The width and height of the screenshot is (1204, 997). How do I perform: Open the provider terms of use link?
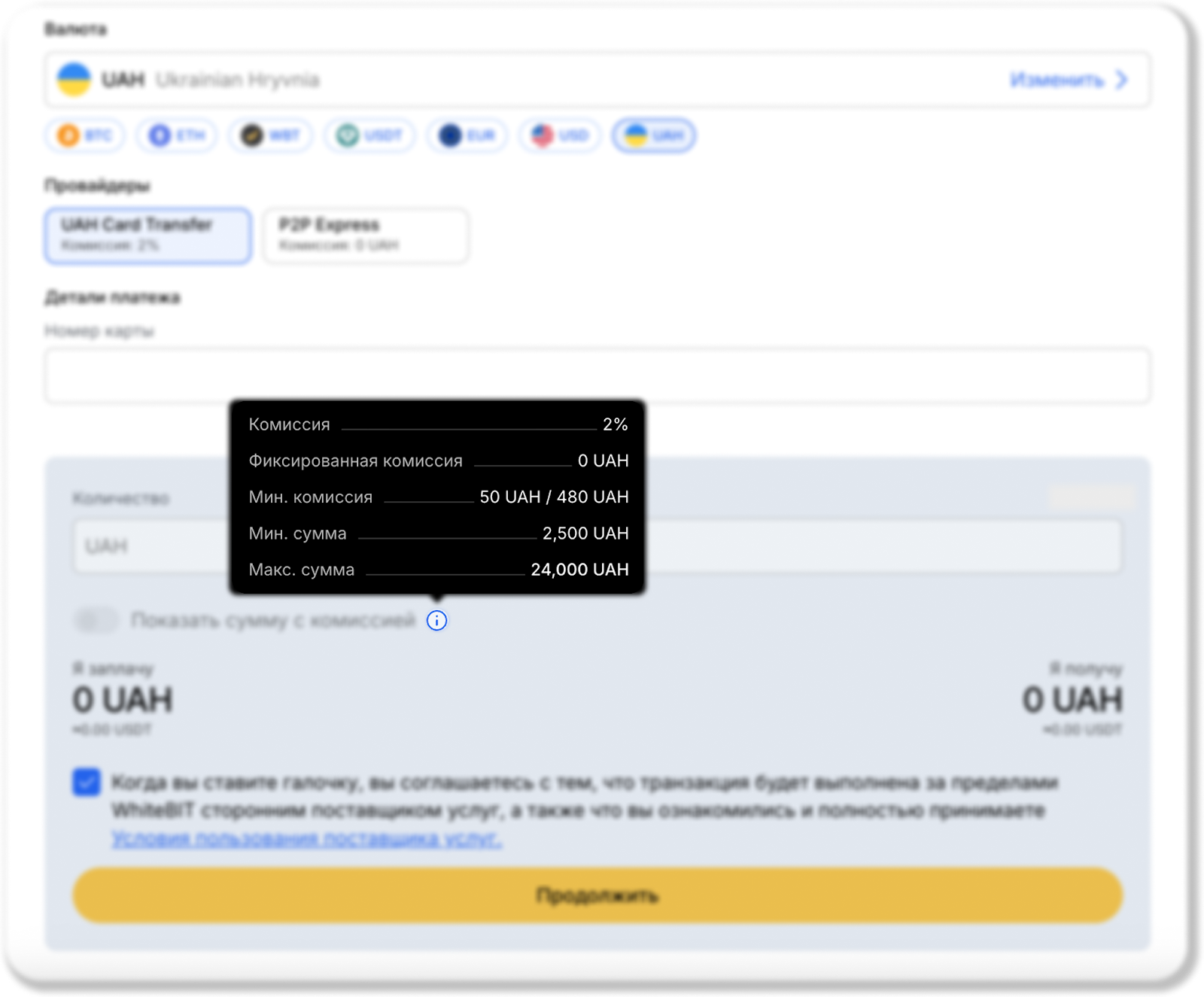[x=306, y=838]
